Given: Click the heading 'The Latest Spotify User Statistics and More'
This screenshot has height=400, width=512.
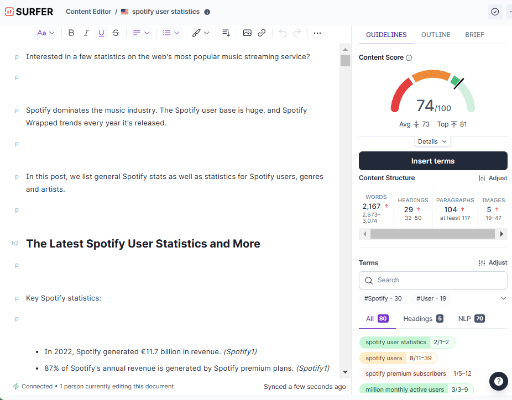Looking at the screenshot, I should (x=143, y=244).
